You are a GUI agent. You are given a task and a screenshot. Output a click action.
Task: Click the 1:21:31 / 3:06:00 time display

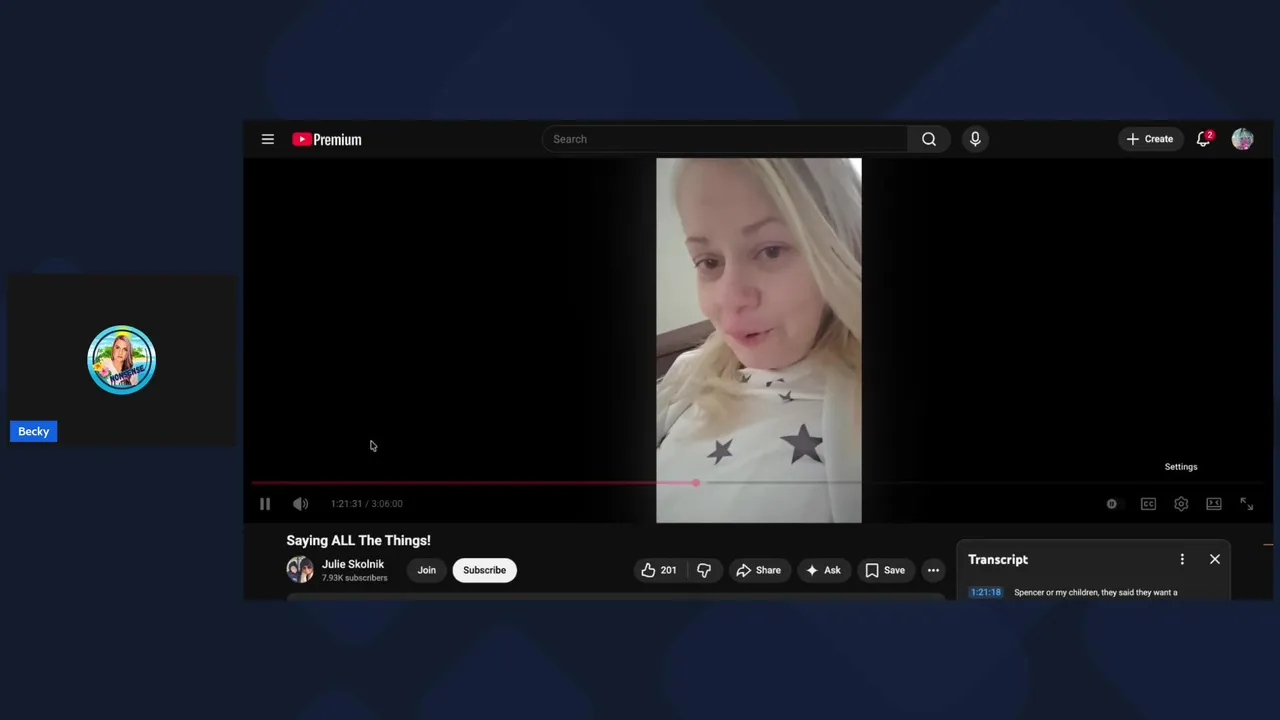[367, 504]
